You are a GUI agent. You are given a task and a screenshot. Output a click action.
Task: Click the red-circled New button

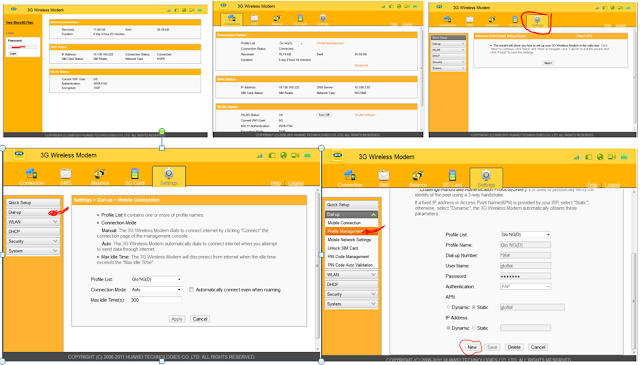pyautogui.click(x=472, y=347)
